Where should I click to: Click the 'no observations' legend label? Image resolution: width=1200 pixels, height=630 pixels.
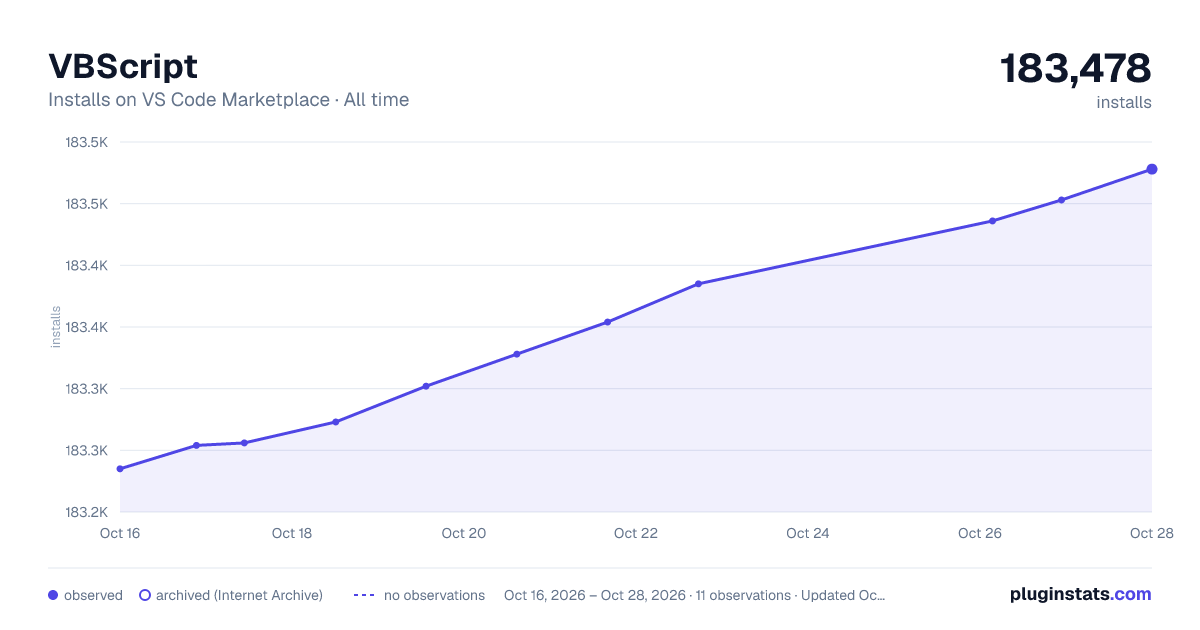(434, 595)
